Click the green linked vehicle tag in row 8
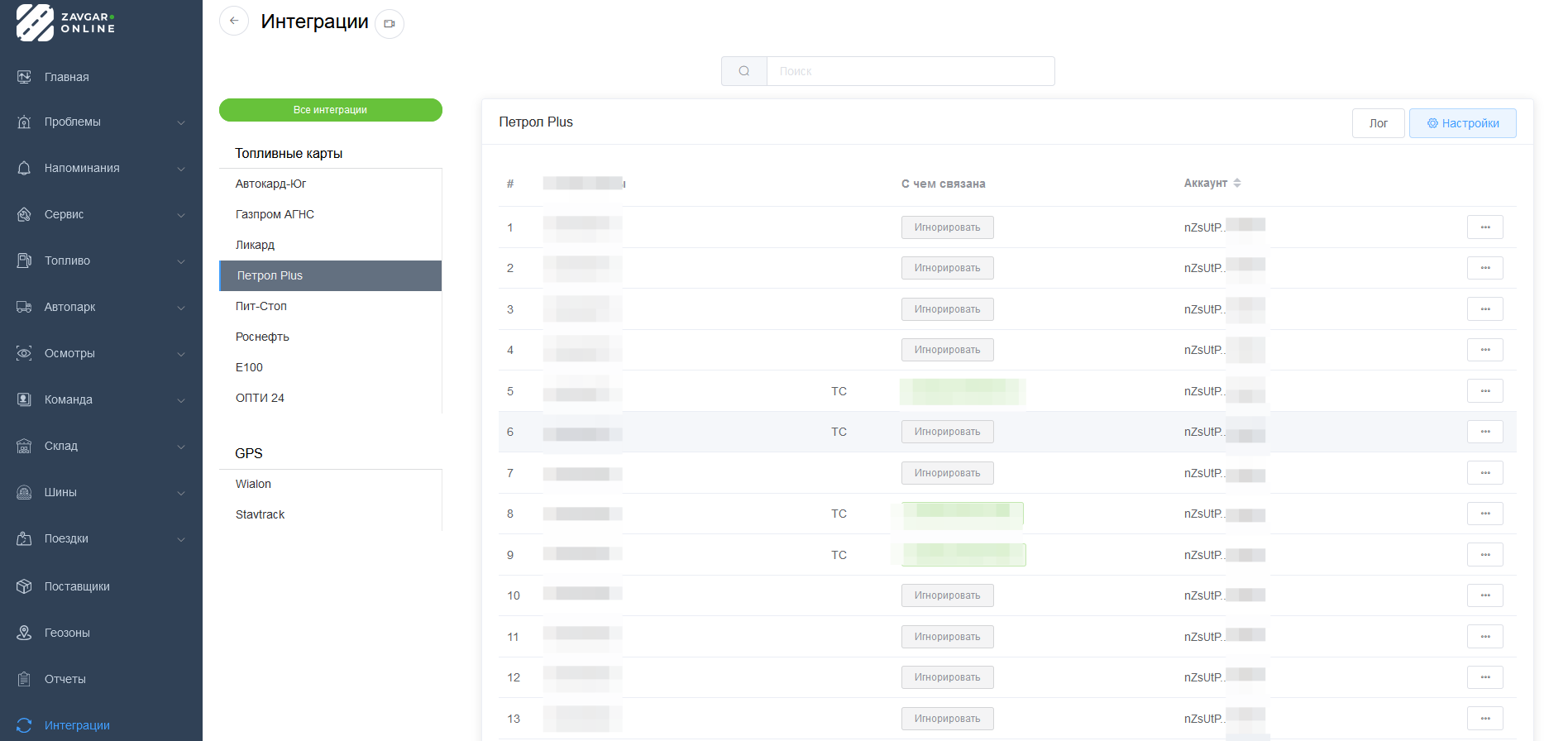The width and height of the screenshot is (1568, 741). pos(963,514)
